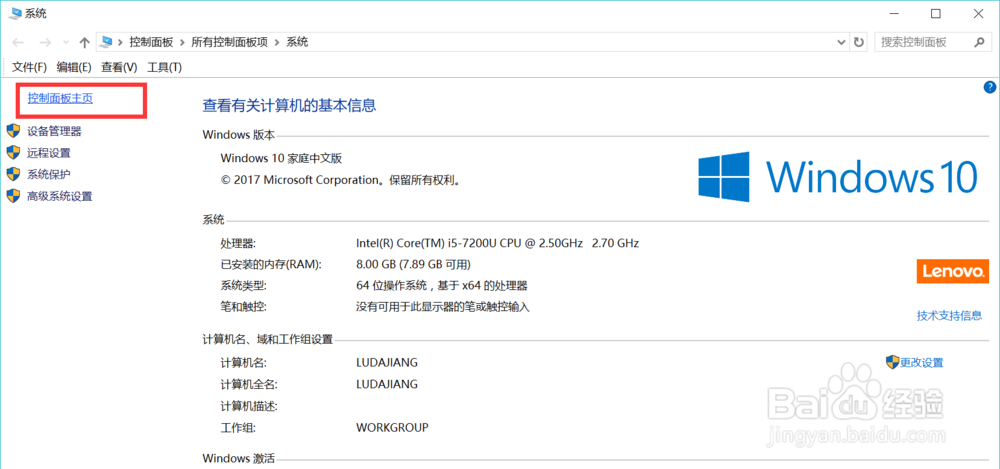Image resolution: width=1000 pixels, height=469 pixels.
Task: Select 所有控制面板项 breadcrumb
Action: click(230, 42)
